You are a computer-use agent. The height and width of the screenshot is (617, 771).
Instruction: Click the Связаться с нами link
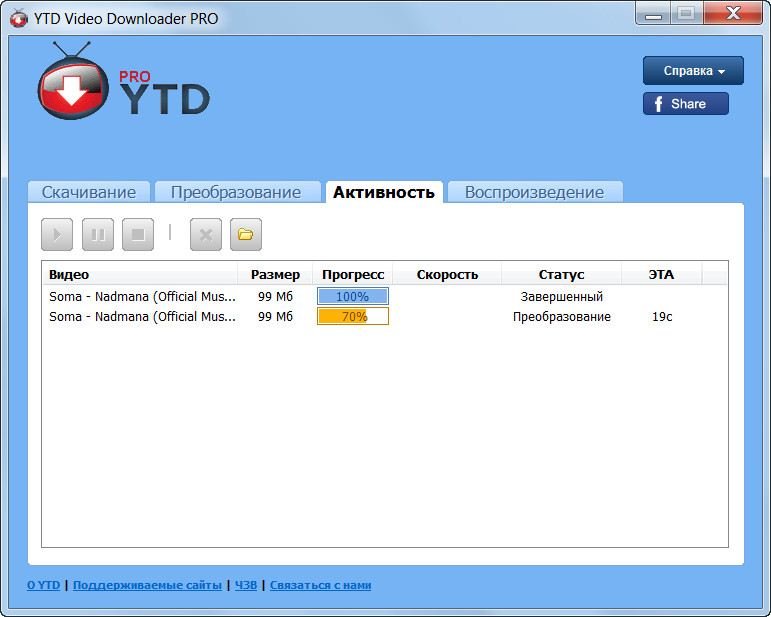pyautogui.click(x=320, y=585)
